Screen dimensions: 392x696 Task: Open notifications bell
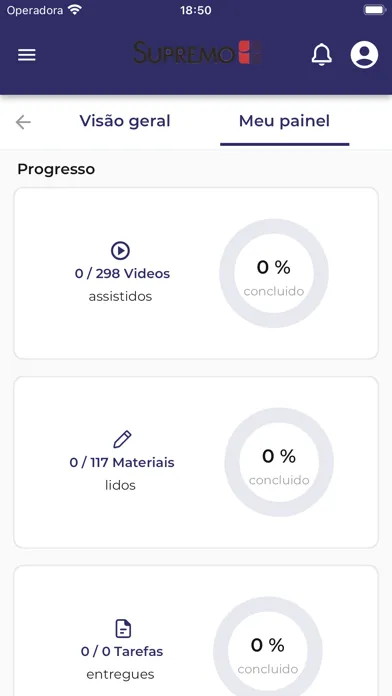pos(321,55)
